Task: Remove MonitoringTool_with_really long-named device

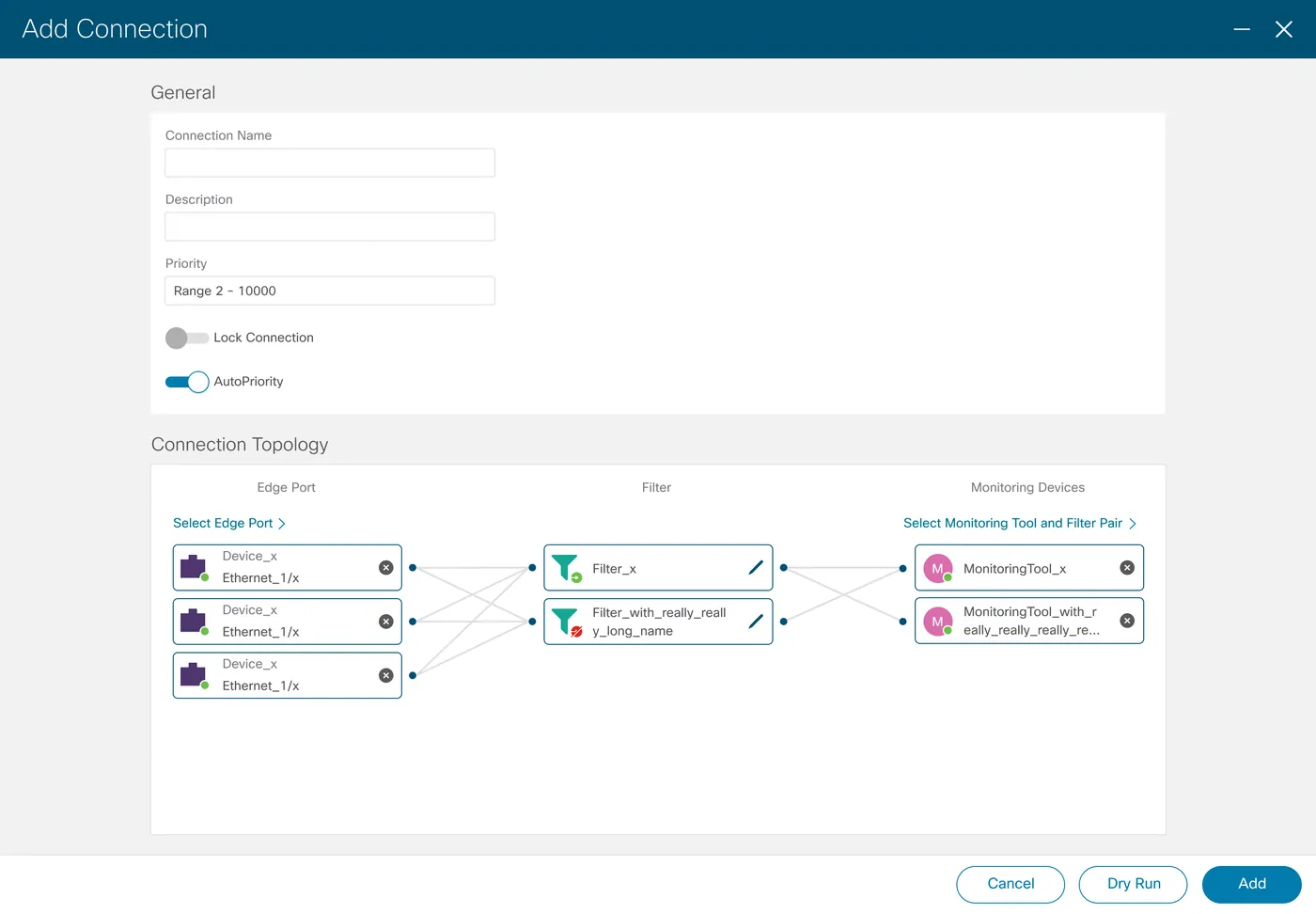Action: click(1127, 621)
